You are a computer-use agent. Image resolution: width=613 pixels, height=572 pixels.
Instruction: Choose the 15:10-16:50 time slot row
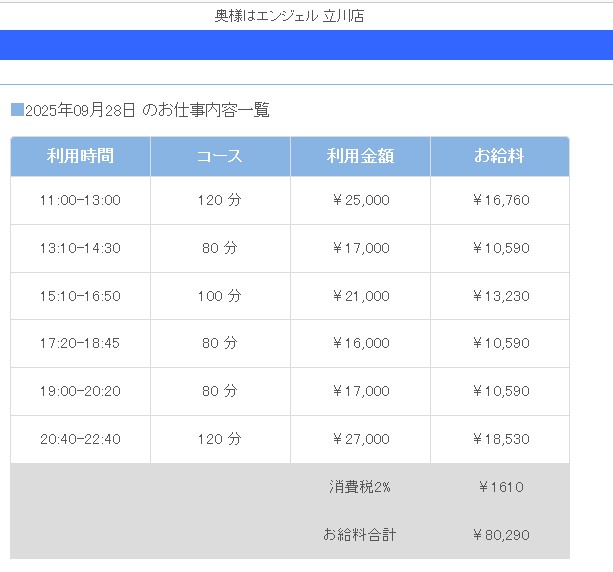click(x=80, y=296)
